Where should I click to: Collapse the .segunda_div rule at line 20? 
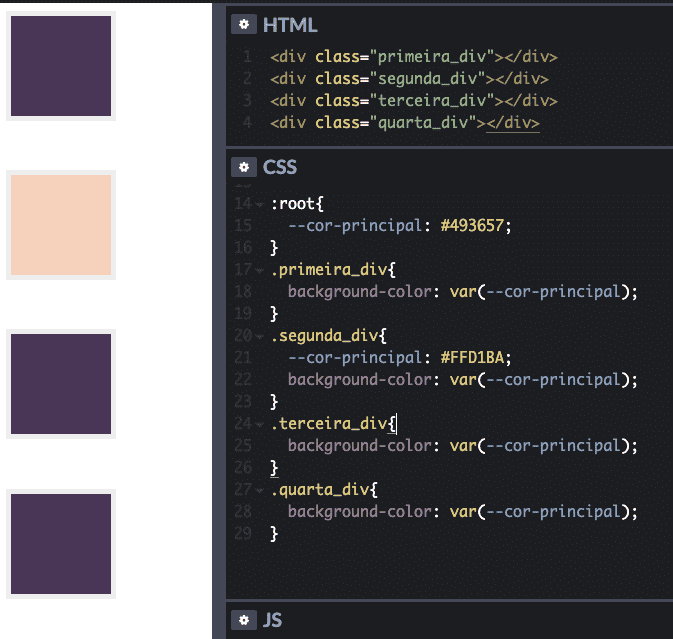point(260,336)
